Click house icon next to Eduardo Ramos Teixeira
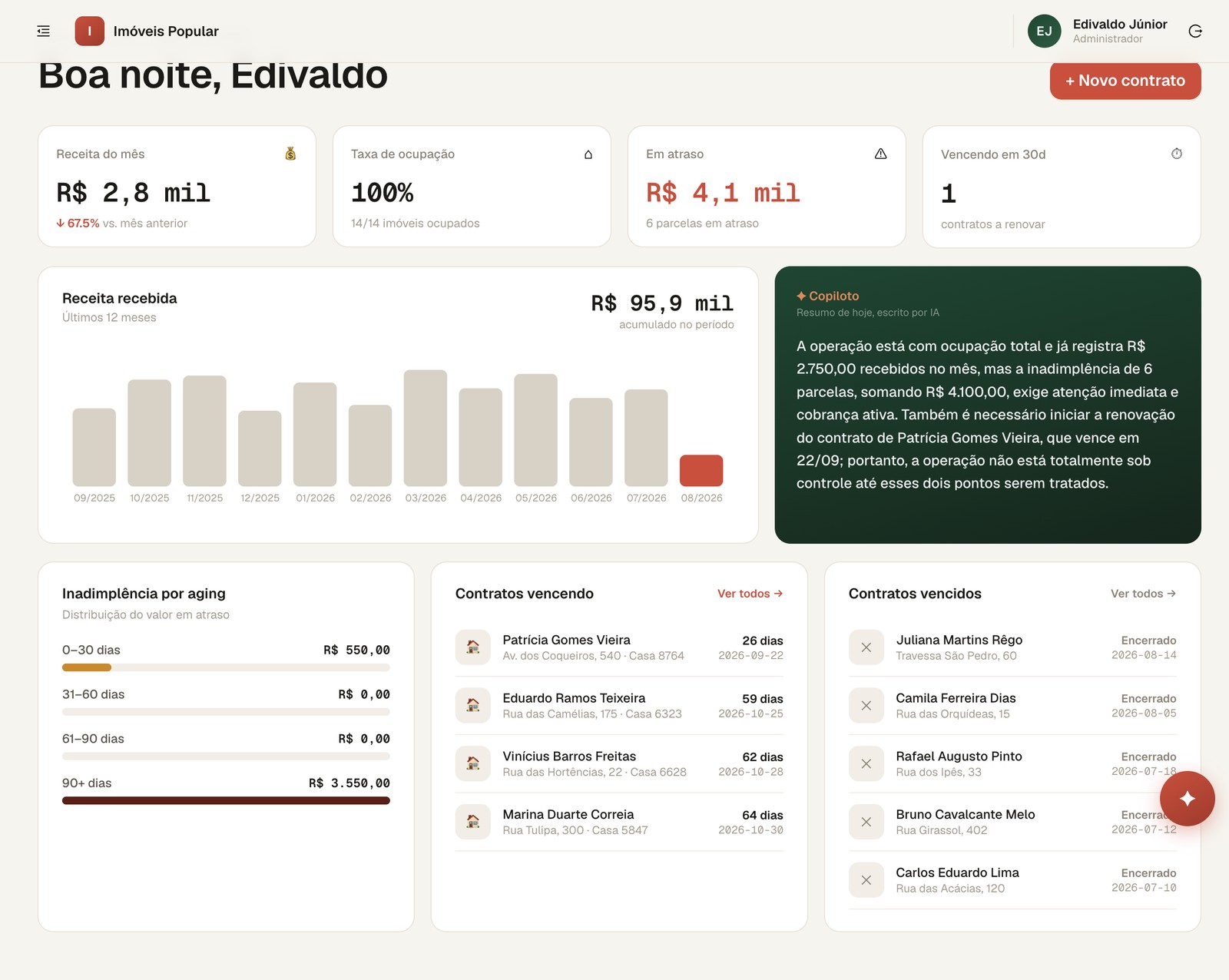 click(473, 705)
